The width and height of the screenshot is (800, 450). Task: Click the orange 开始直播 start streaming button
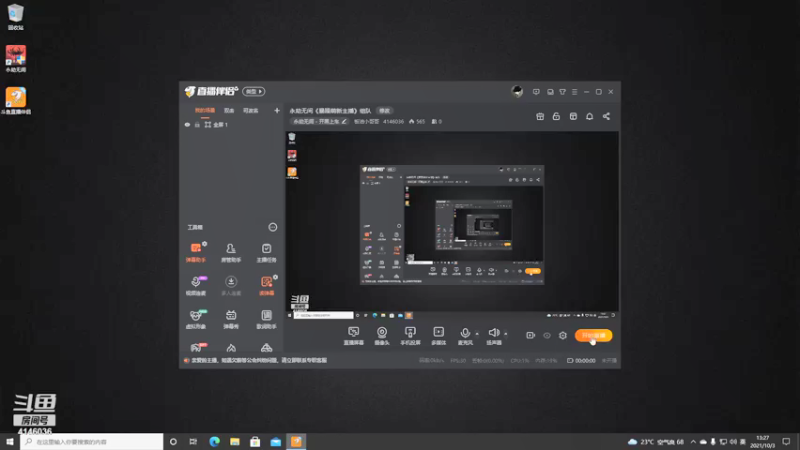click(x=593, y=335)
